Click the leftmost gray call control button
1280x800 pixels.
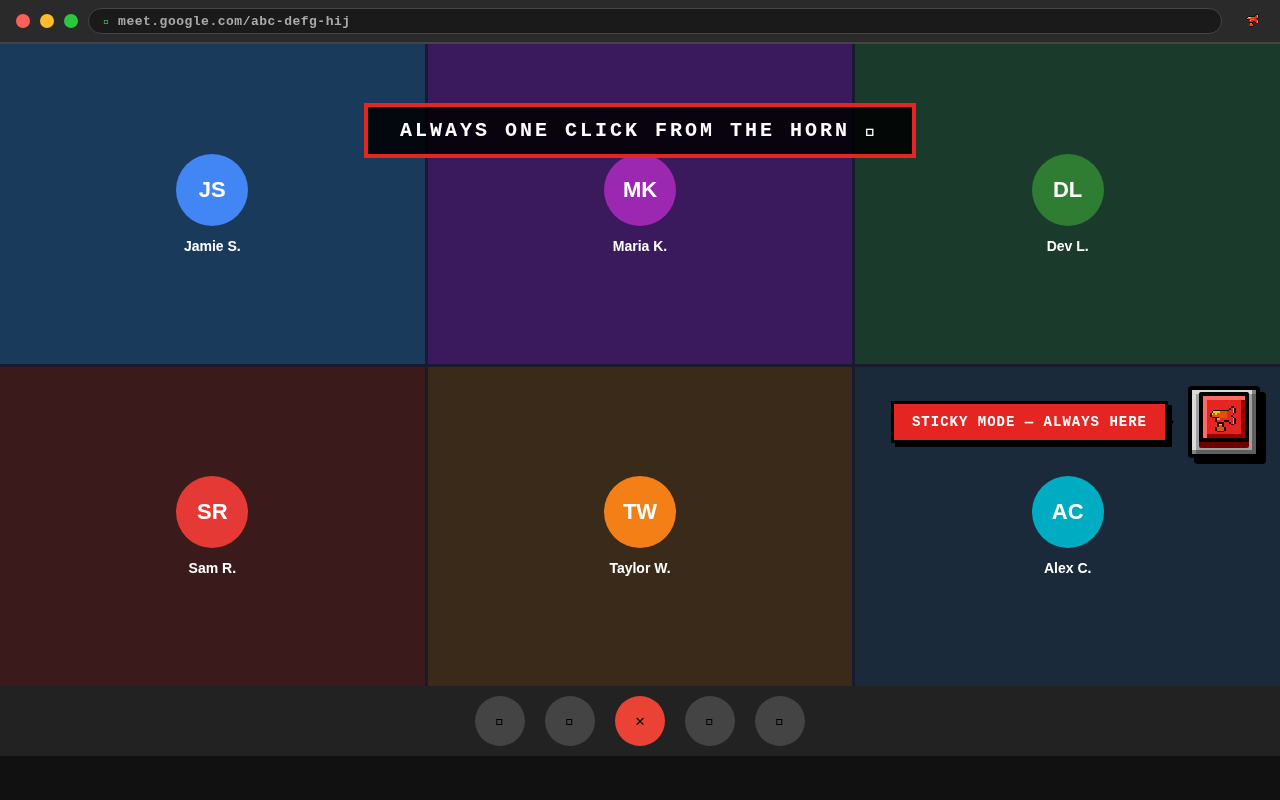point(500,721)
